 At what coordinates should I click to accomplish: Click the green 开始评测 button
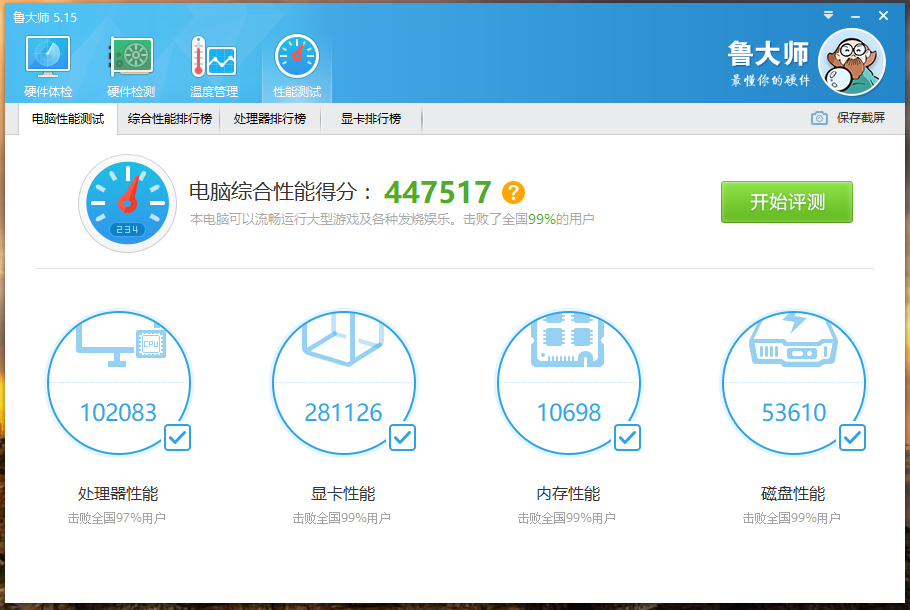point(787,202)
